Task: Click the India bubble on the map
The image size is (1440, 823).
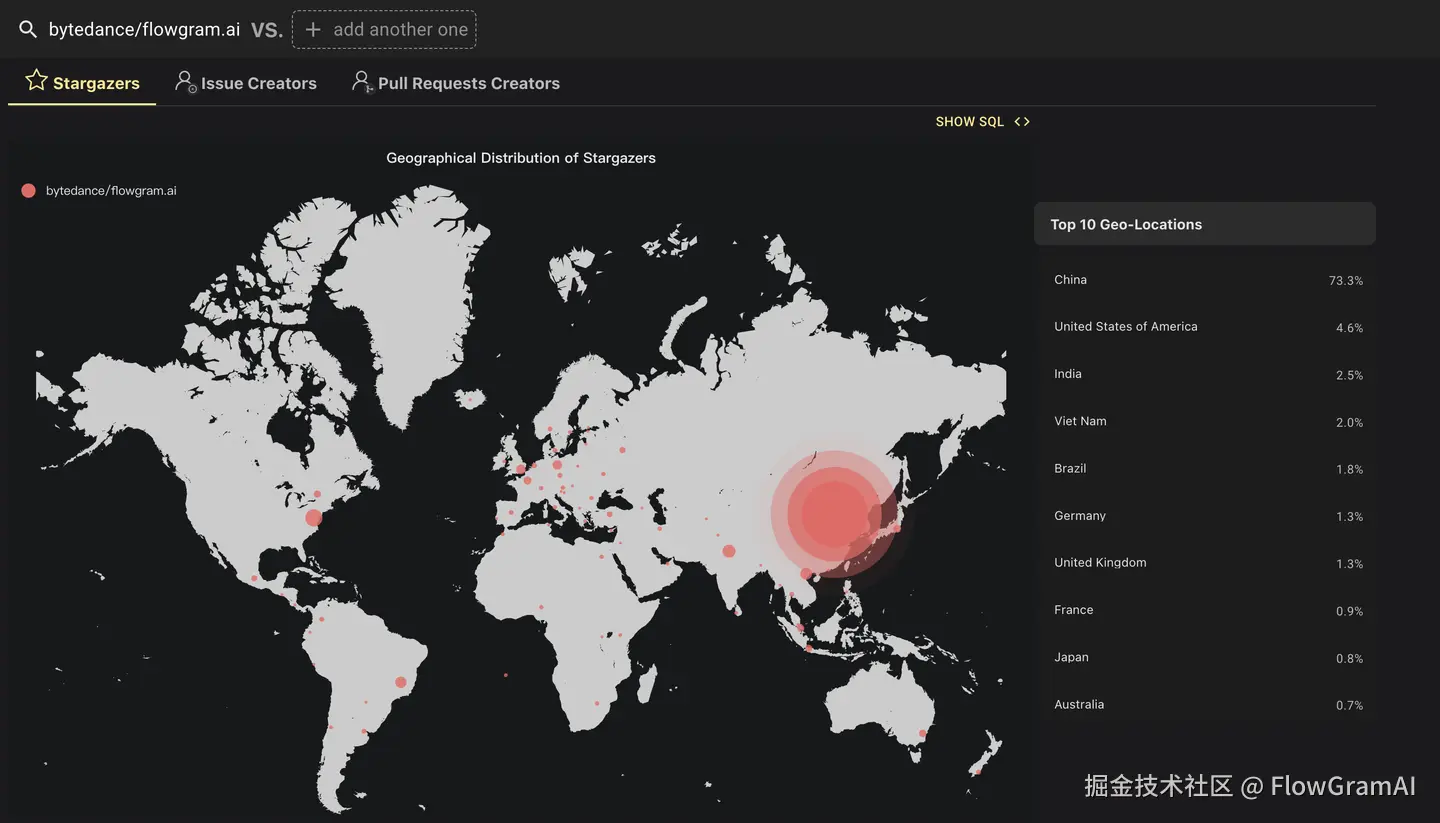Action: (x=729, y=551)
